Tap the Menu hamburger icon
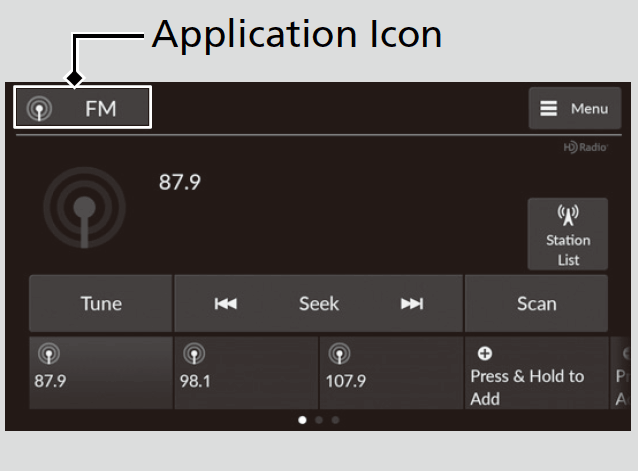638x471 pixels. (548, 109)
